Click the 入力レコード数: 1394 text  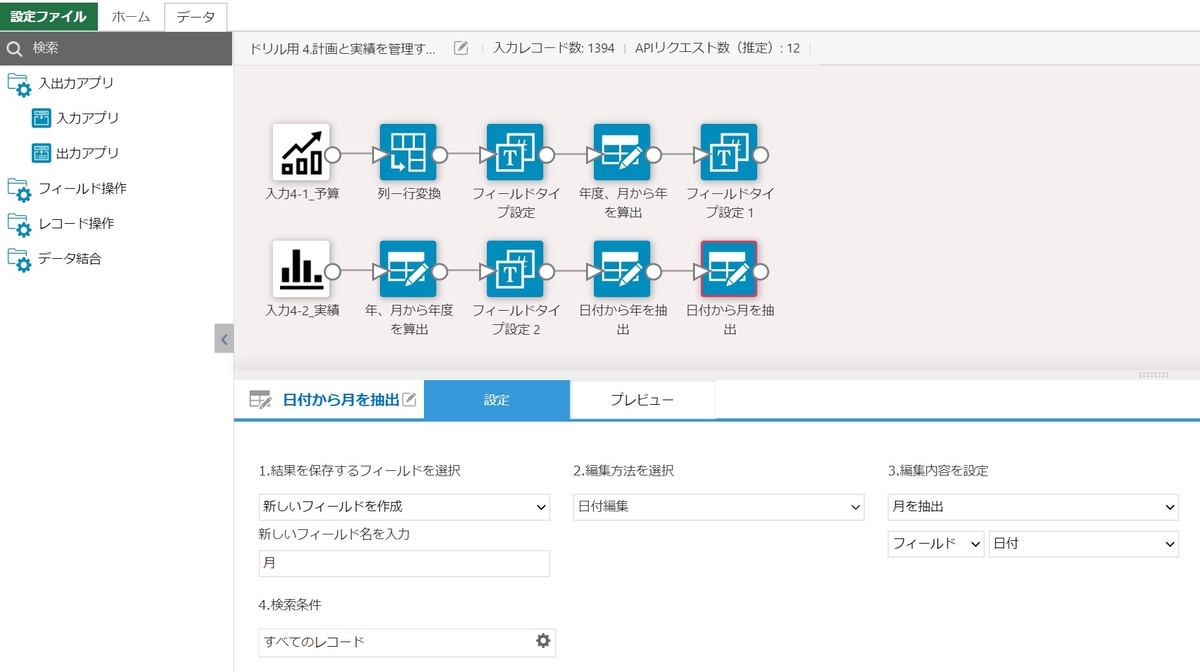[x=554, y=48]
